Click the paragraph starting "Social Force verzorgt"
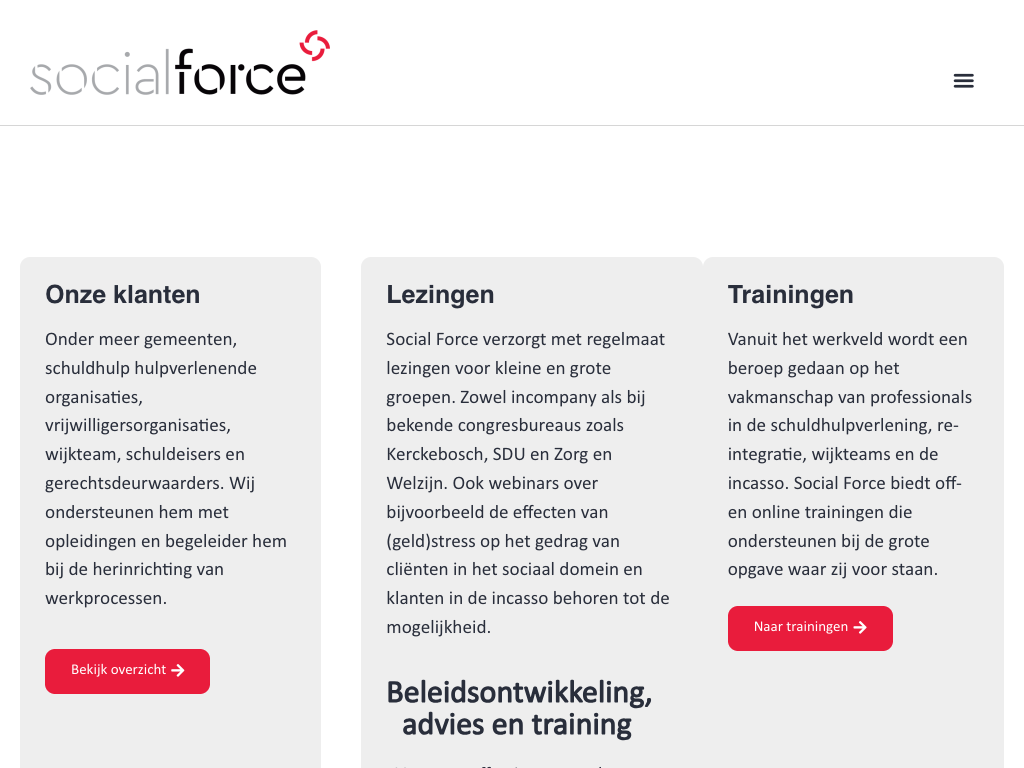This screenshot has width=1024, height=768. tap(529, 483)
